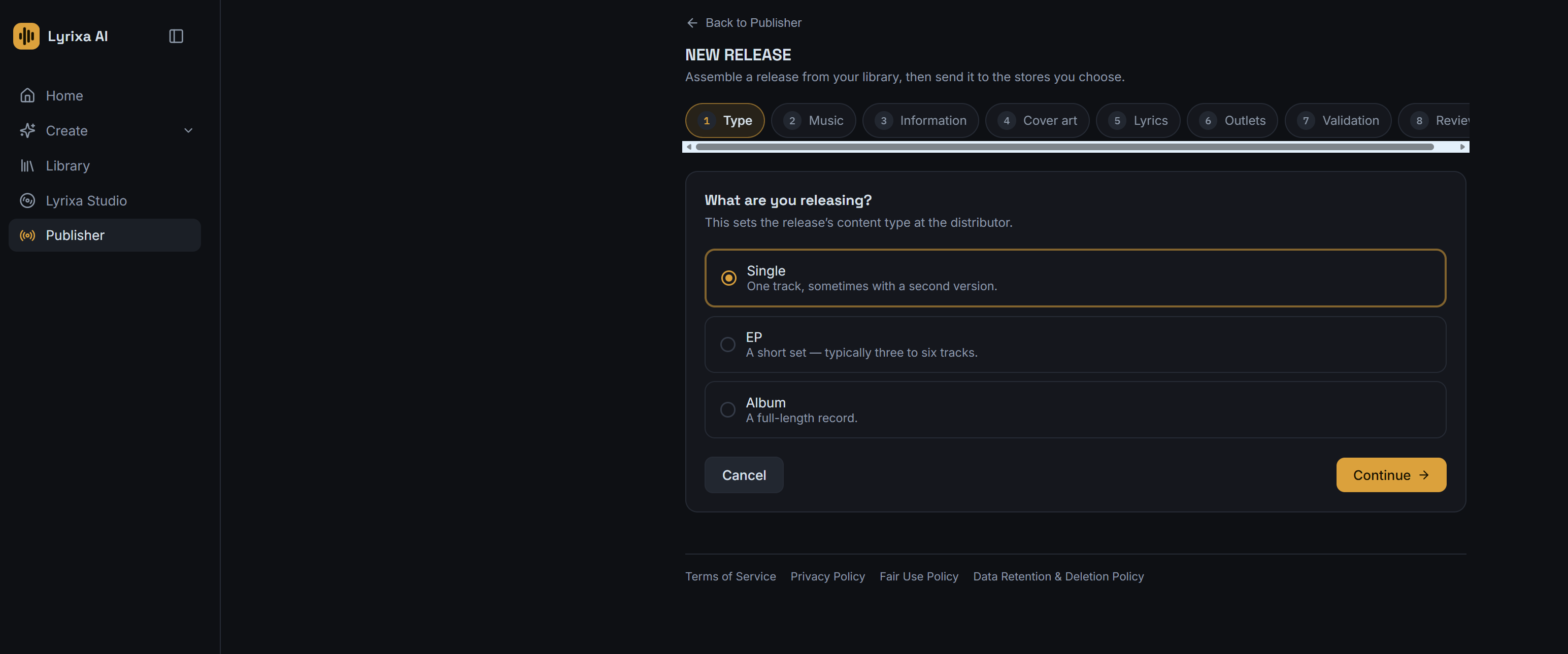Click the step bar scrollbar thumb

click(x=1064, y=147)
